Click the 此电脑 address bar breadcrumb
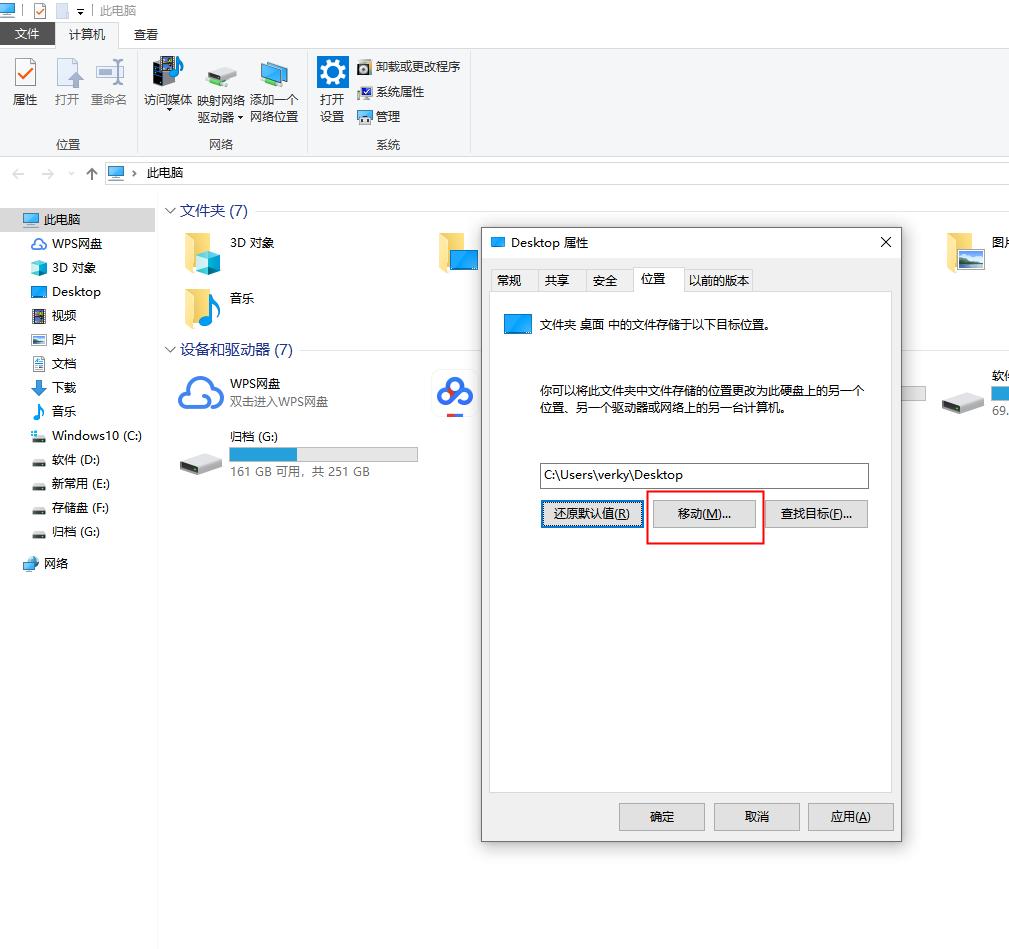This screenshot has height=949, width=1009. [165, 173]
